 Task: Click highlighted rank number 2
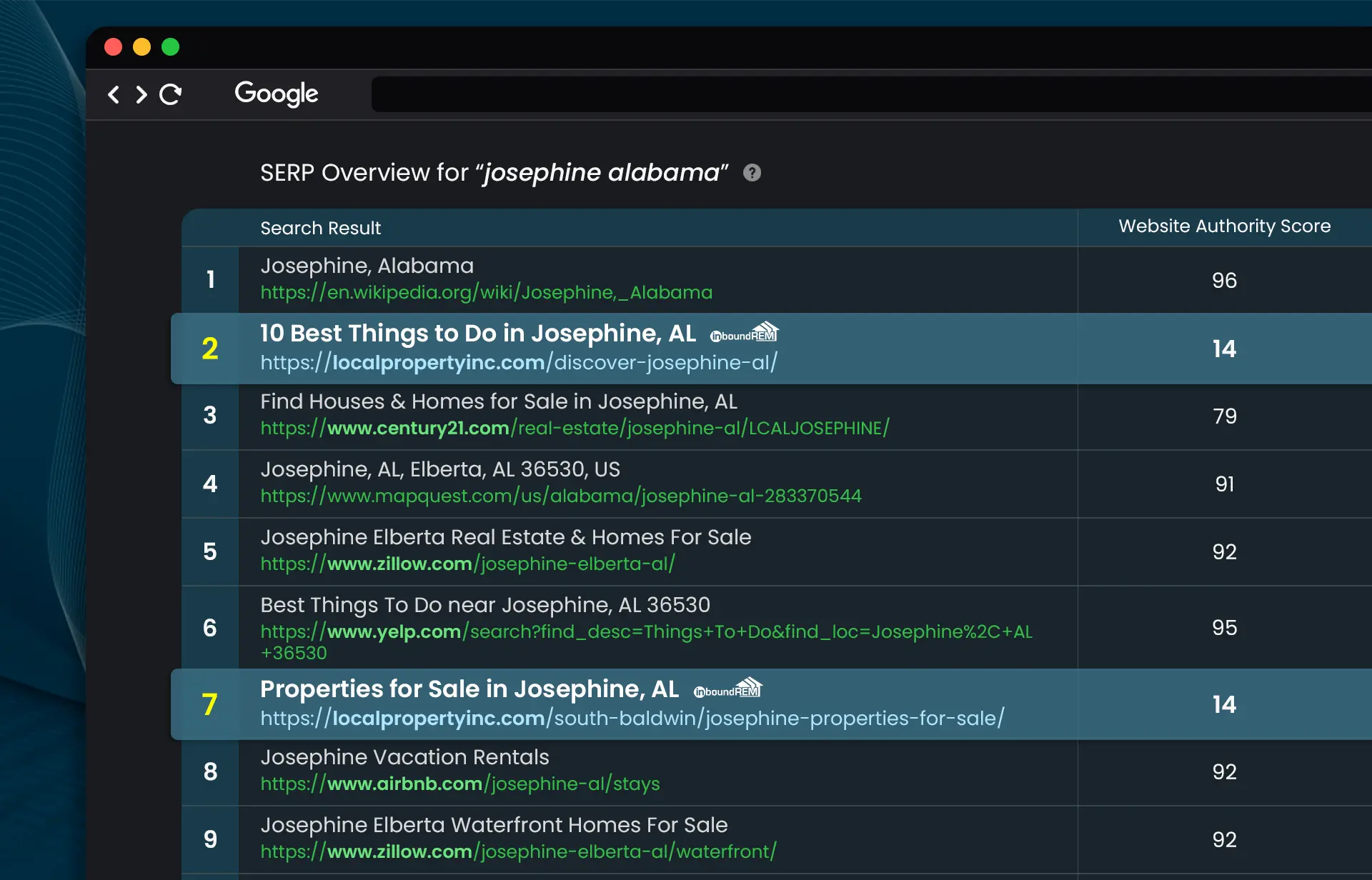click(x=210, y=349)
